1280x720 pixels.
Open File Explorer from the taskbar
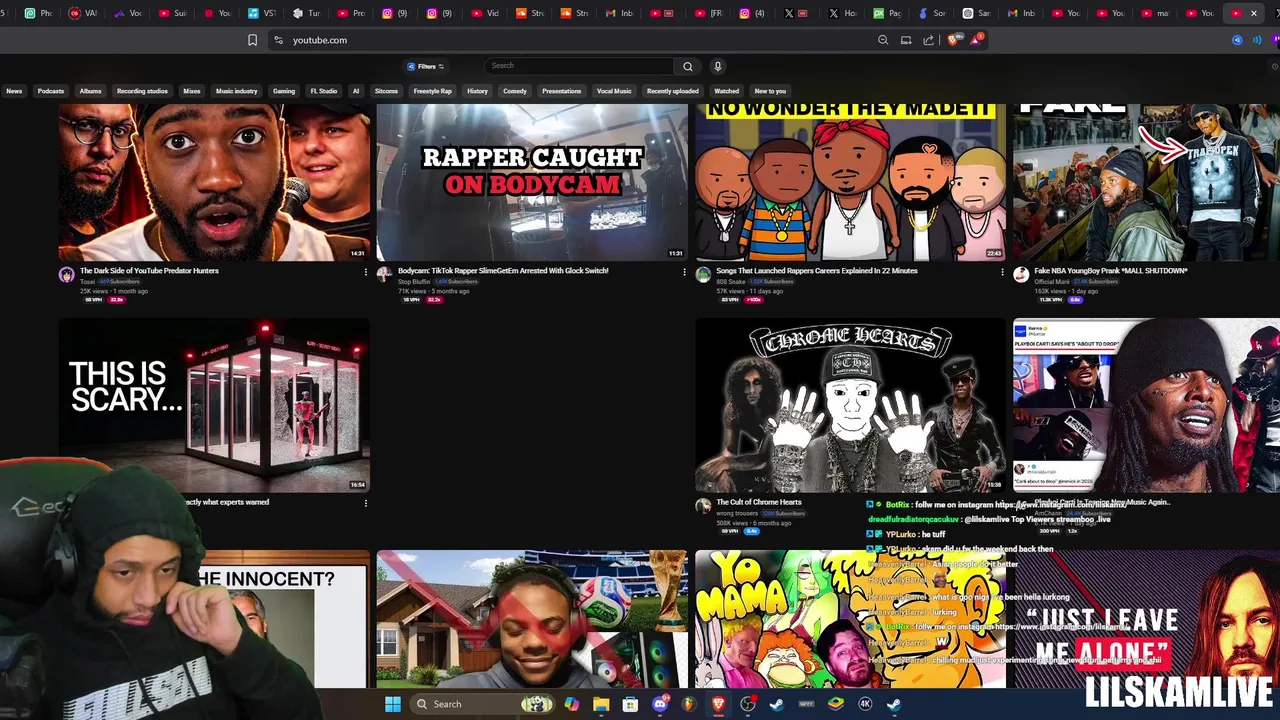601,704
